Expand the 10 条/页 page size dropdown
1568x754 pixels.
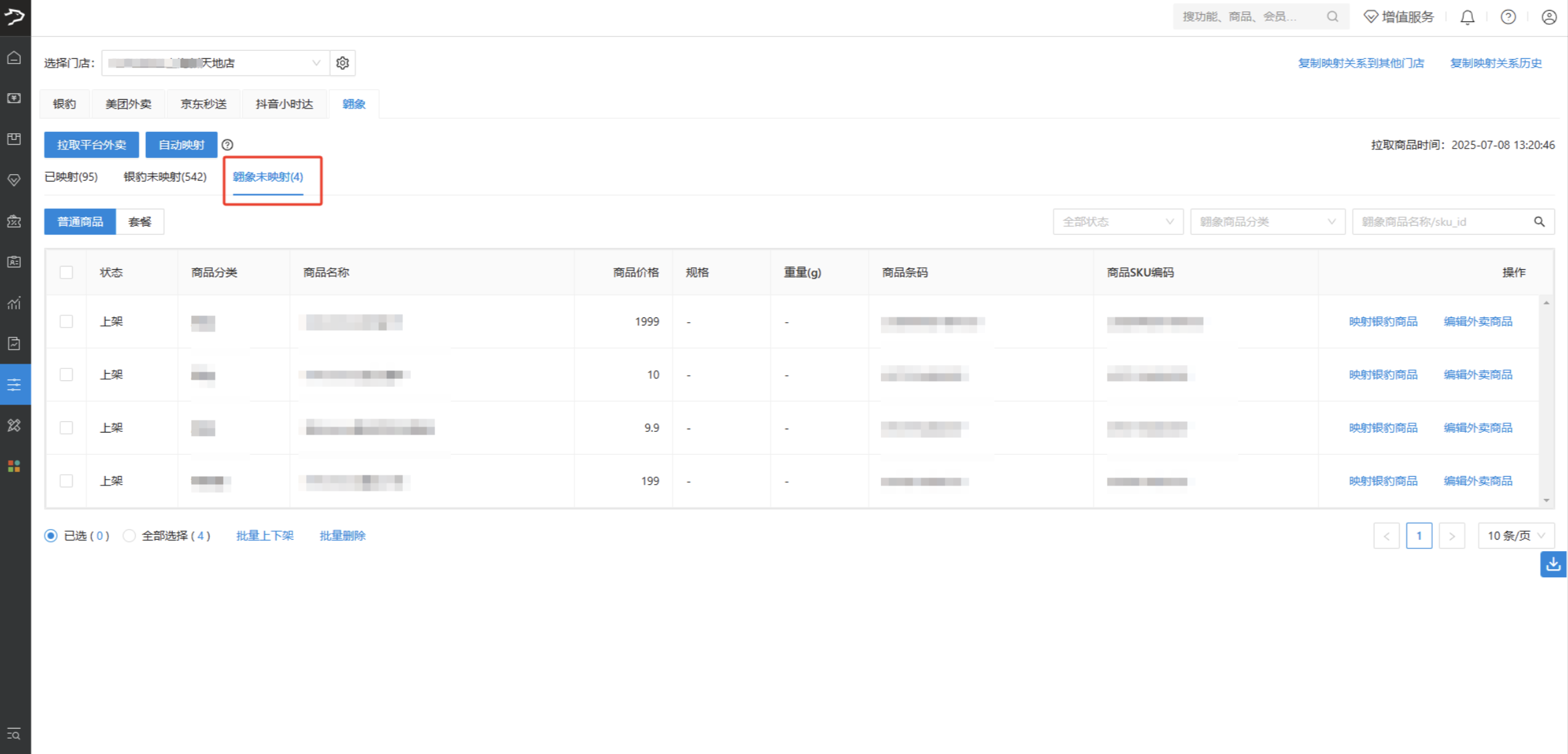(x=1515, y=536)
